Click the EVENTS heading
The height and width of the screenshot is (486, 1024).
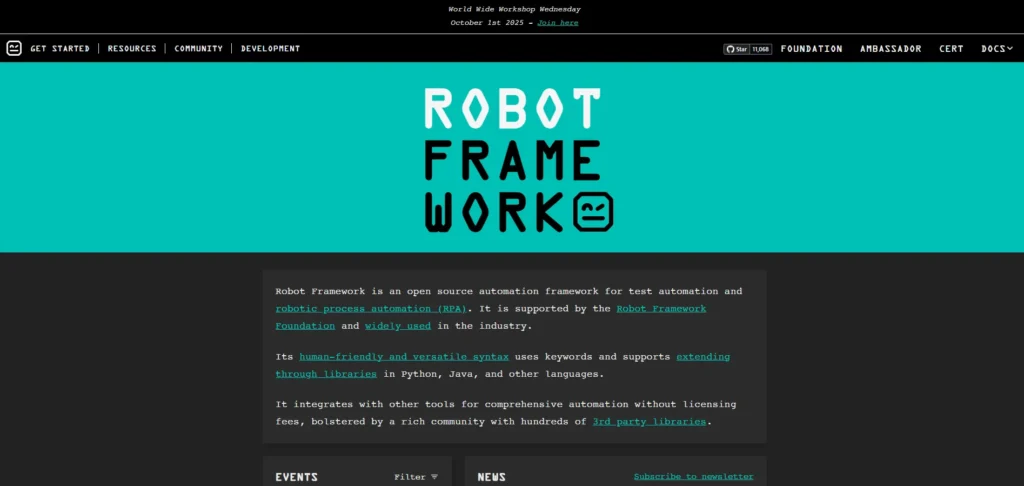(x=296, y=477)
